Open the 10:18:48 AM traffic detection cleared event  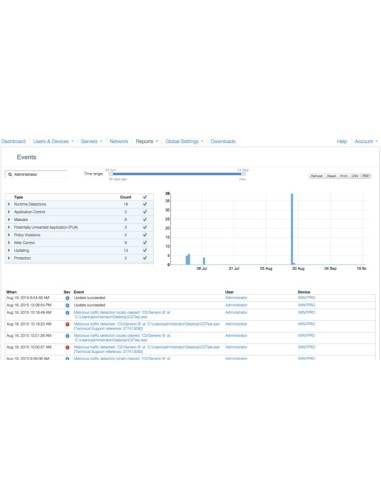pyautogui.click(x=122, y=315)
